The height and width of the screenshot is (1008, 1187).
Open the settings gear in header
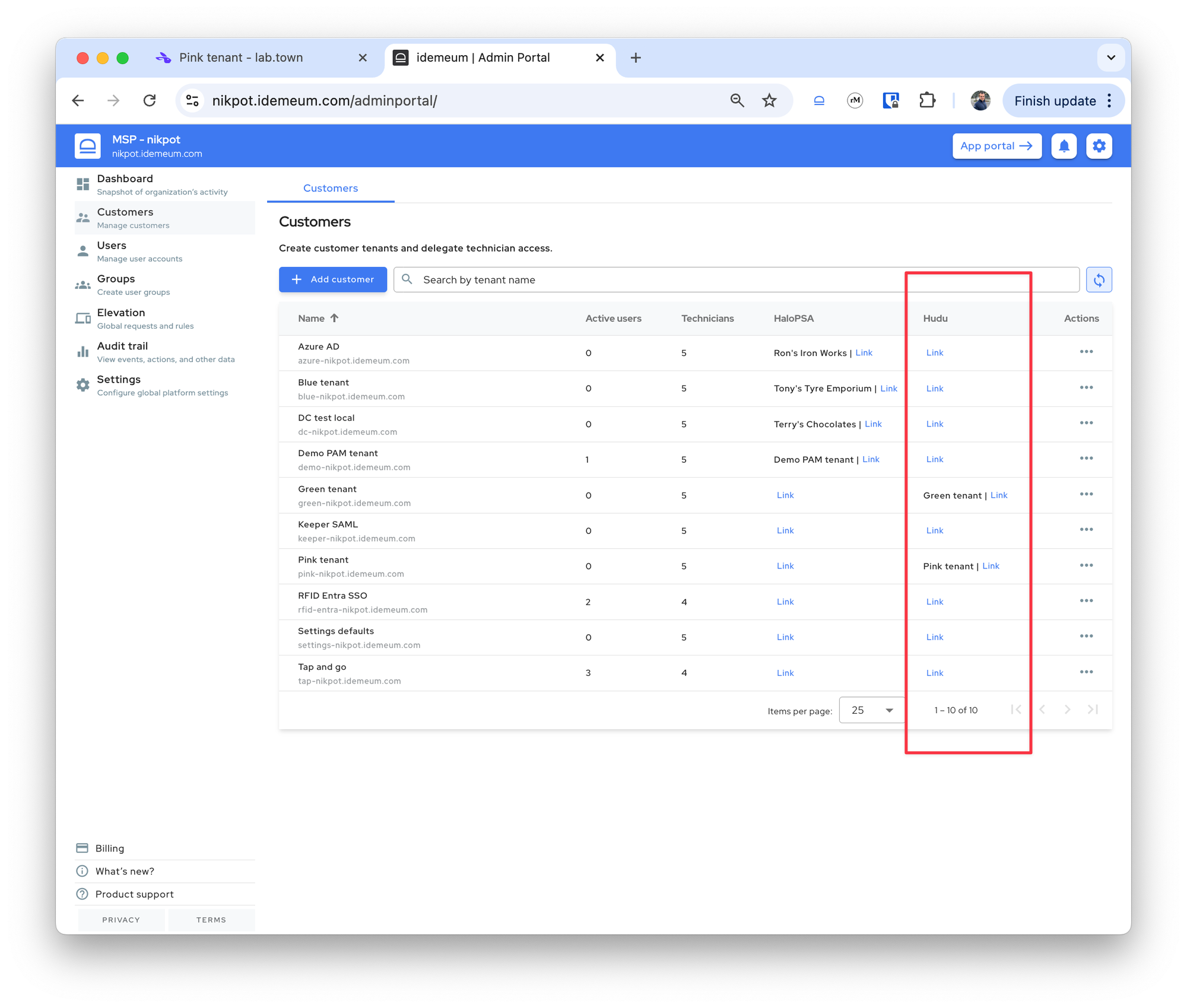click(1099, 146)
